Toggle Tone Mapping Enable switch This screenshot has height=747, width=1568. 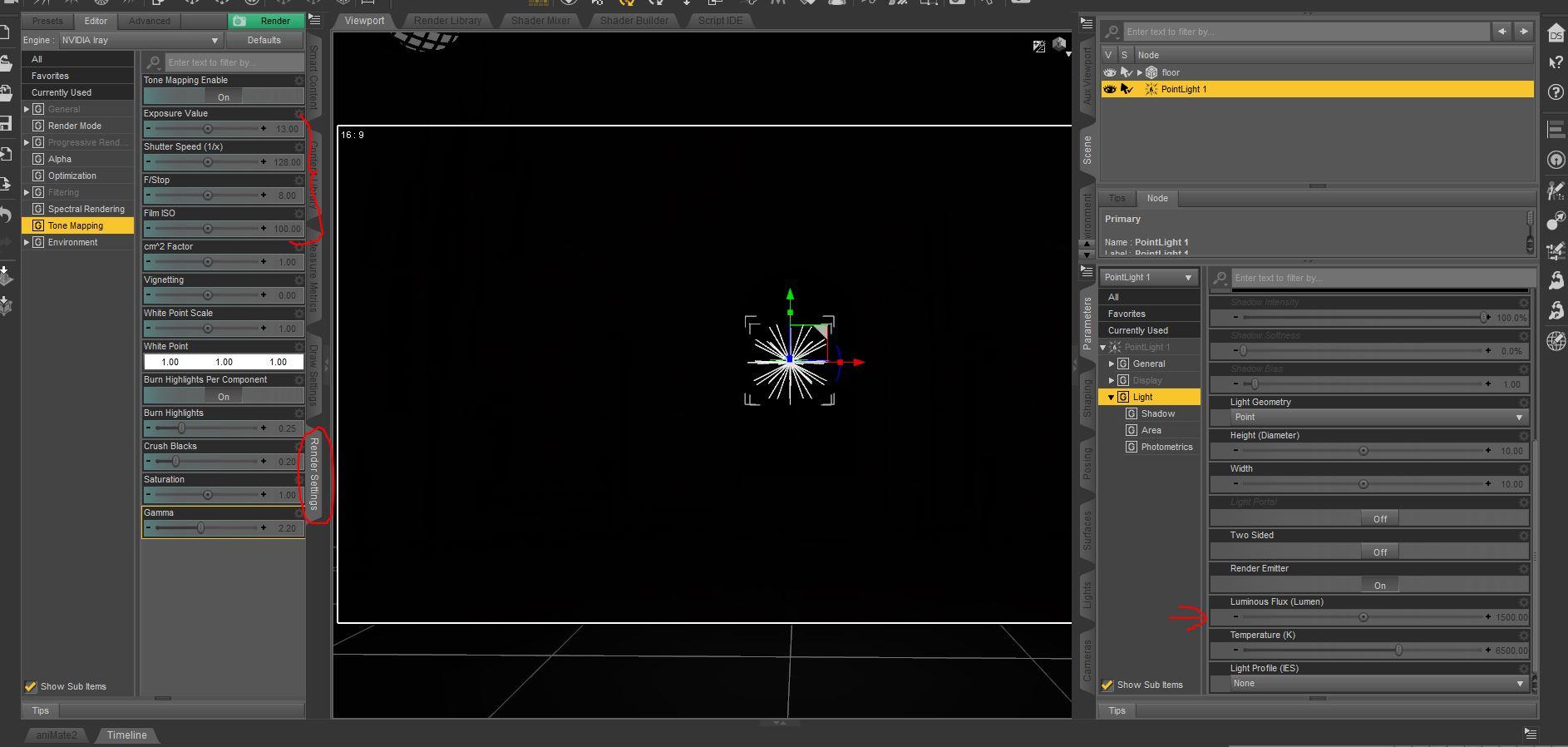click(223, 96)
